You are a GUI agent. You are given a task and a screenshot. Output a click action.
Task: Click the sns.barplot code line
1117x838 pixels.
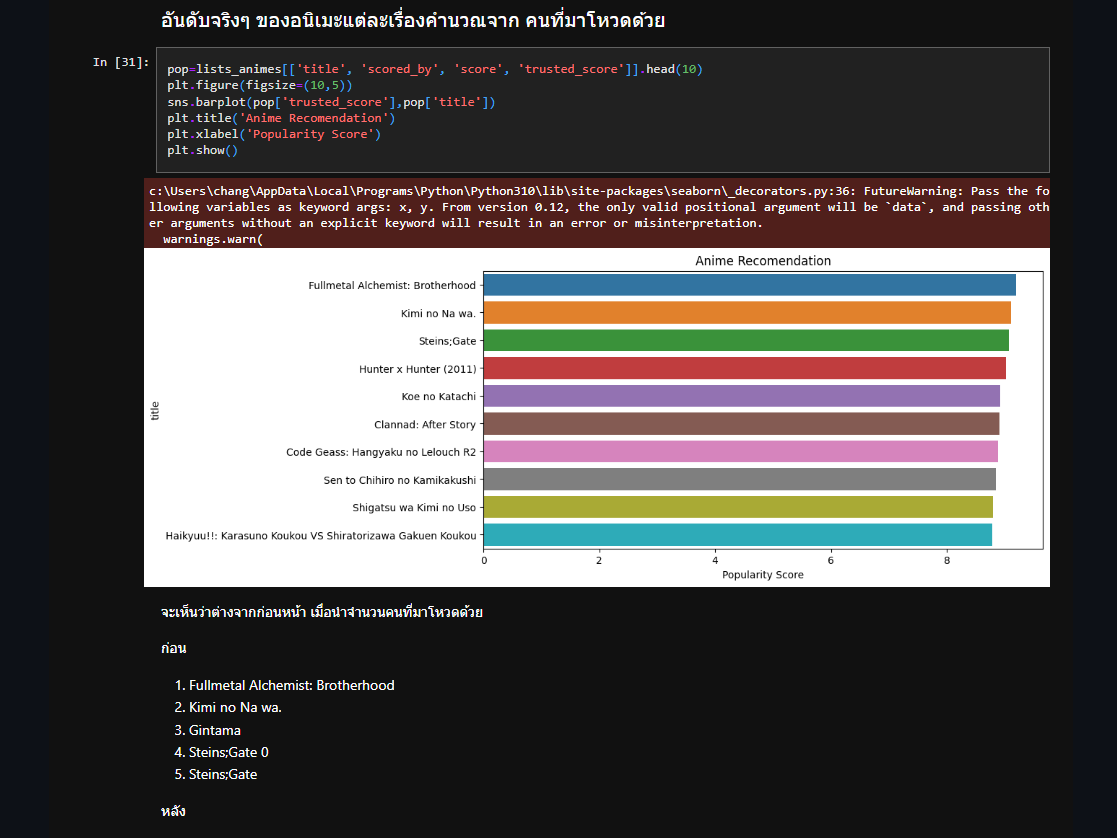pos(331,102)
